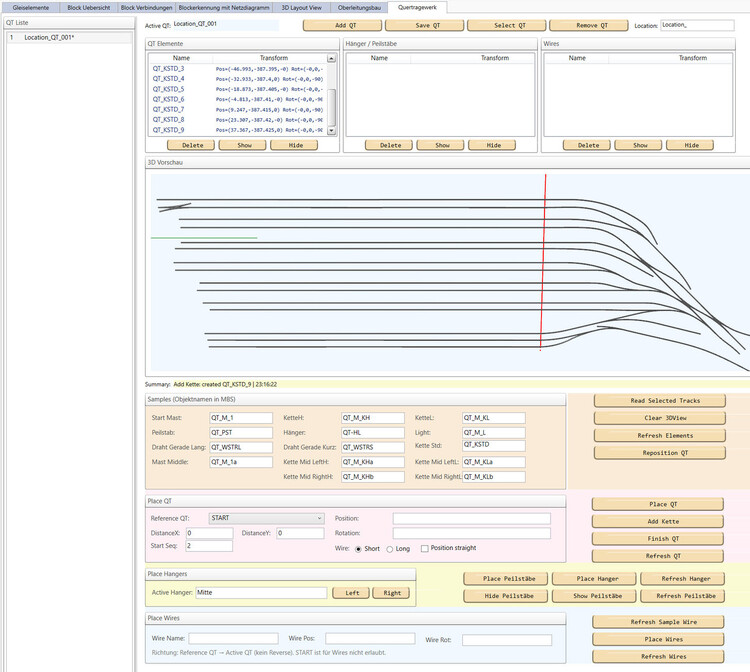The width and height of the screenshot is (750, 672).
Task: Open the Oberleitungsbau tab
Action: point(359,7)
